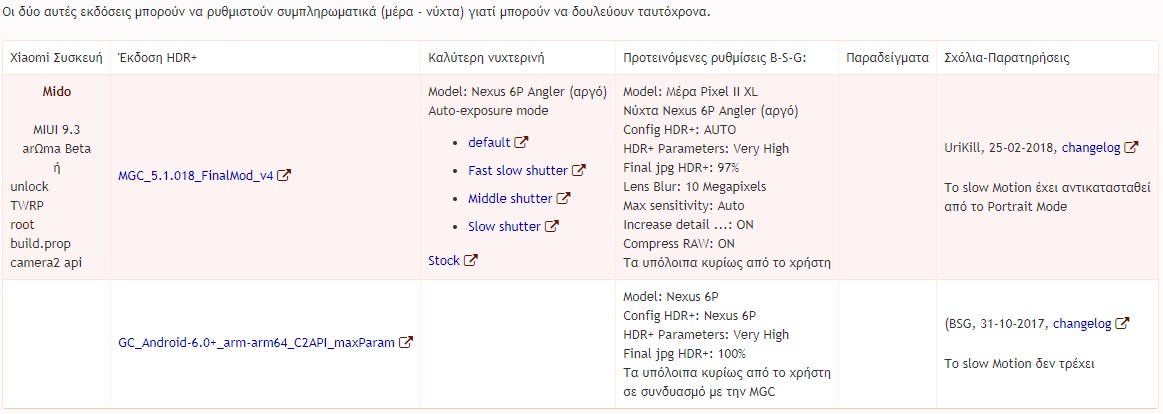Click the external-link icon beside the Stock link

(x=470, y=260)
